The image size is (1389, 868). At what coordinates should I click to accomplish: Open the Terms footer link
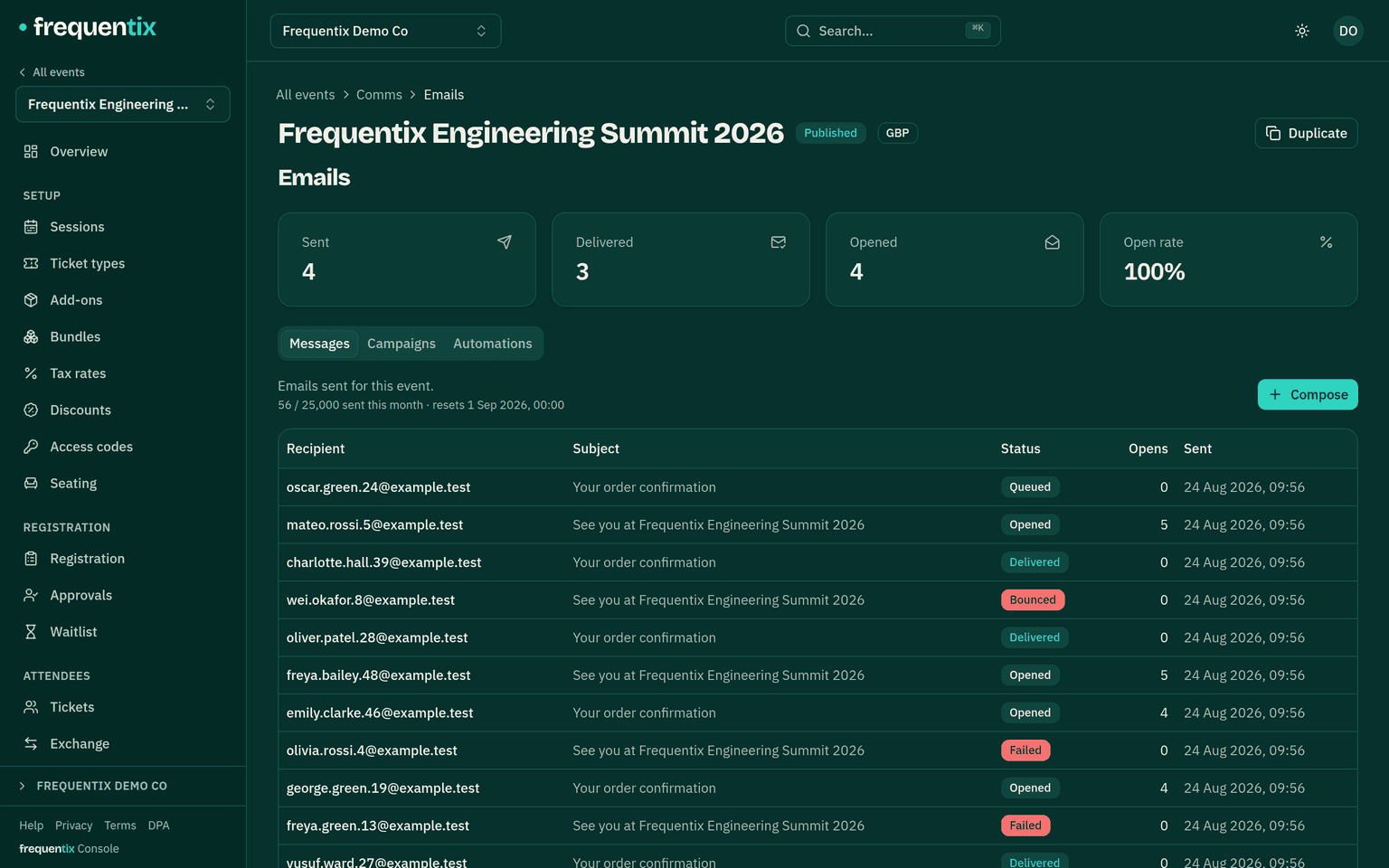(120, 826)
